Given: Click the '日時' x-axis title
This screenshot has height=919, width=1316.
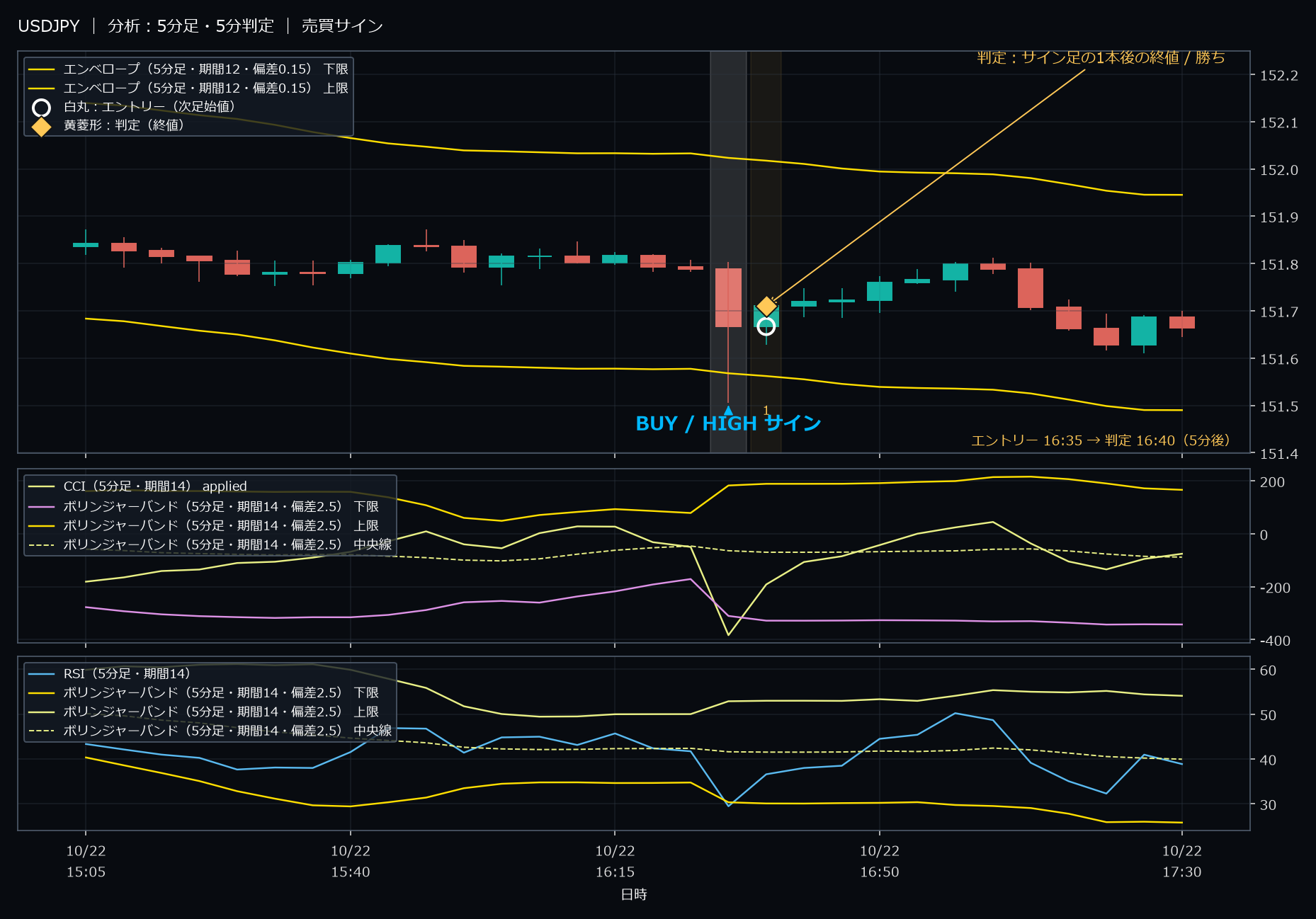Looking at the screenshot, I should (x=634, y=894).
